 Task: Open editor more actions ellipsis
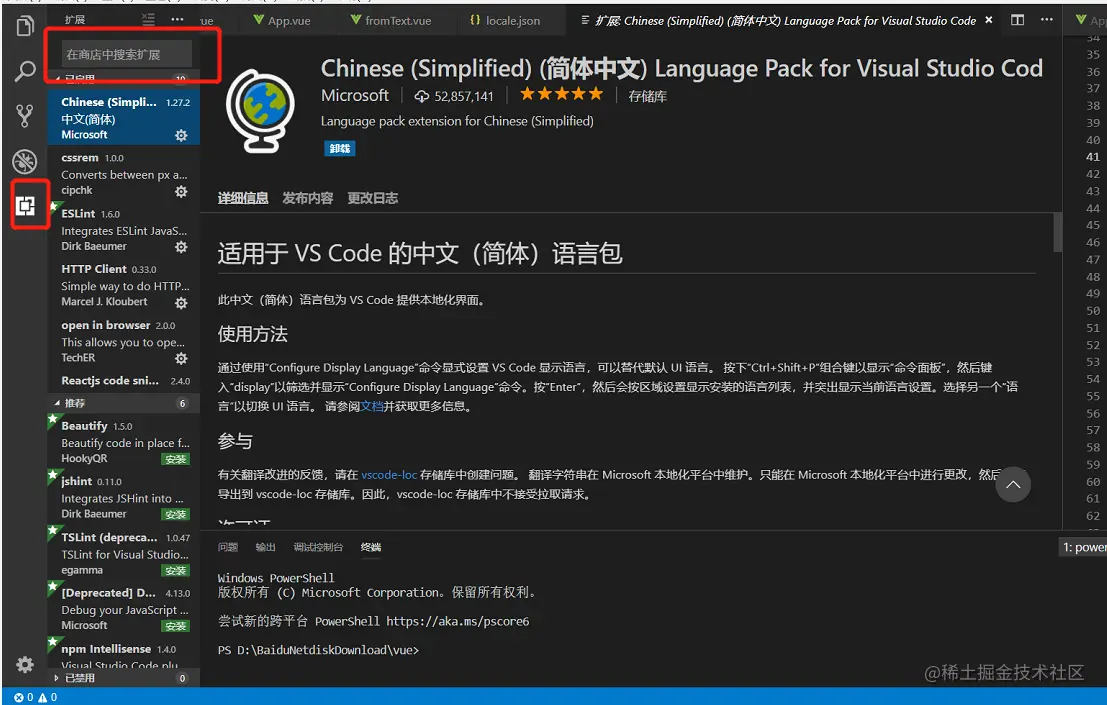tap(1046, 20)
